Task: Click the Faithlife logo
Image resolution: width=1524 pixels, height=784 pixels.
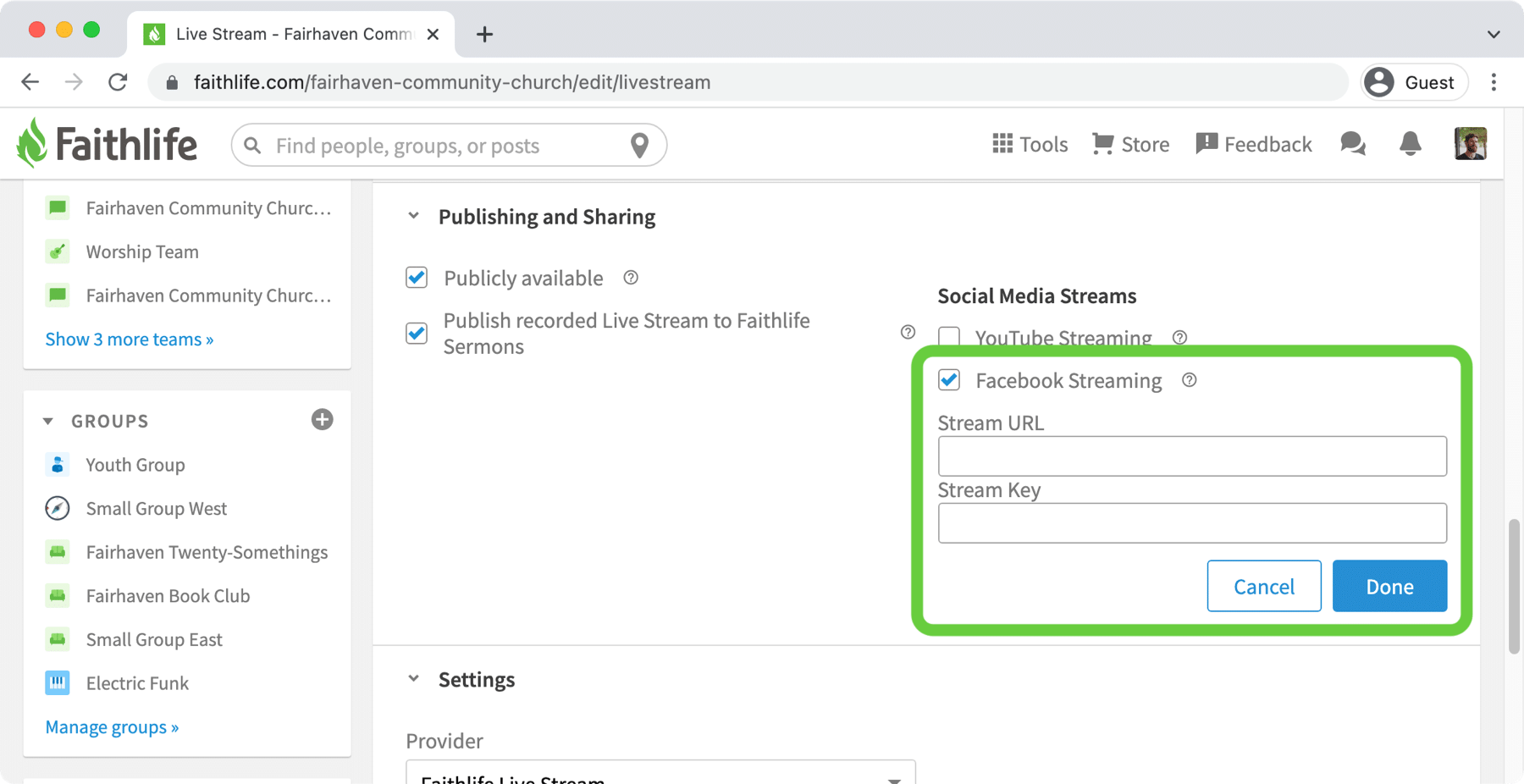Action: (x=107, y=143)
